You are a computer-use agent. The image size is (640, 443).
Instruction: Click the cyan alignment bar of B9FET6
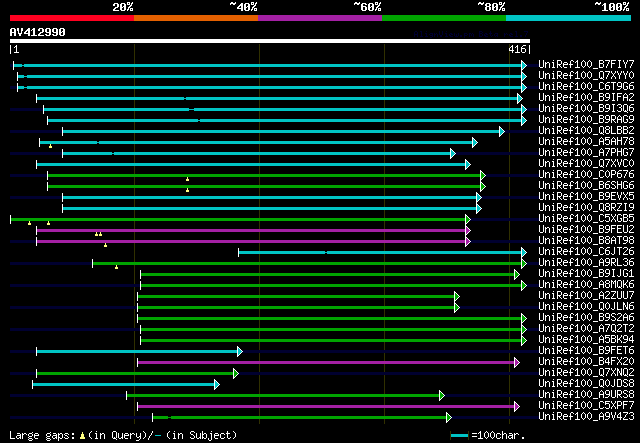pyautogui.click(x=137, y=352)
